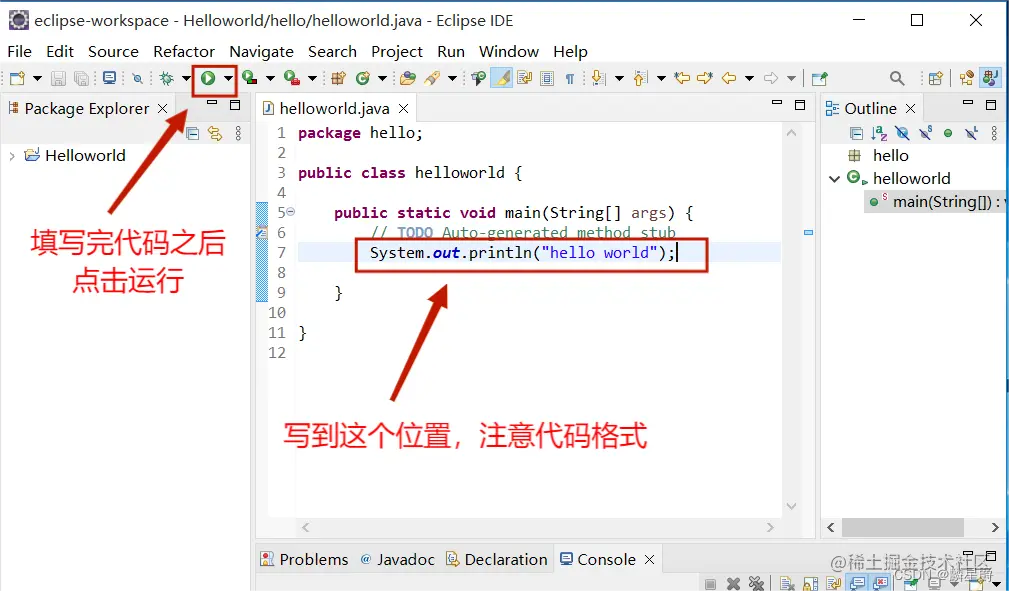
Task: Click the Debug bug icon
Action: click(x=167, y=79)
